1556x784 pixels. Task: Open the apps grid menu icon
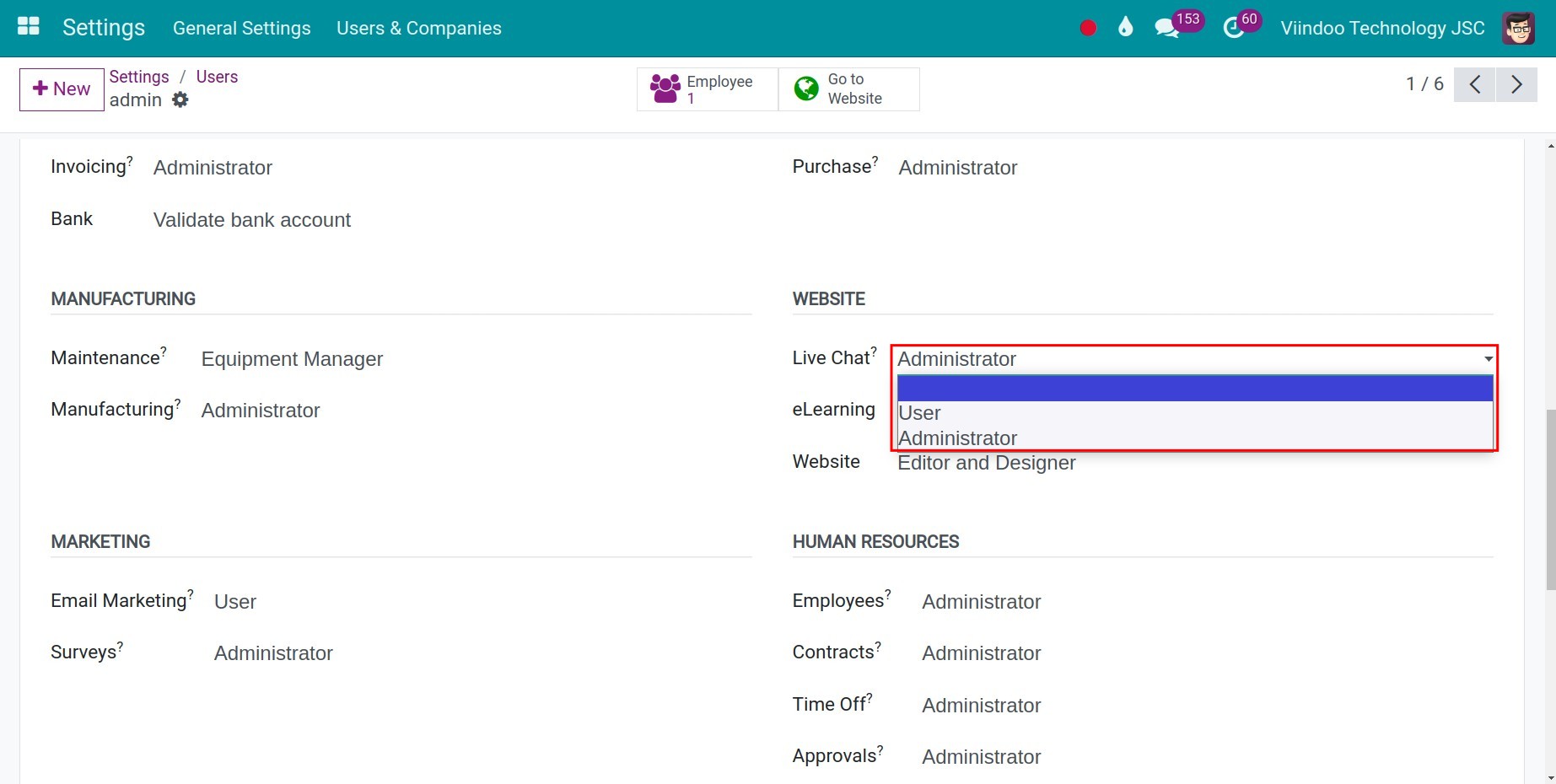click(29, 27)
